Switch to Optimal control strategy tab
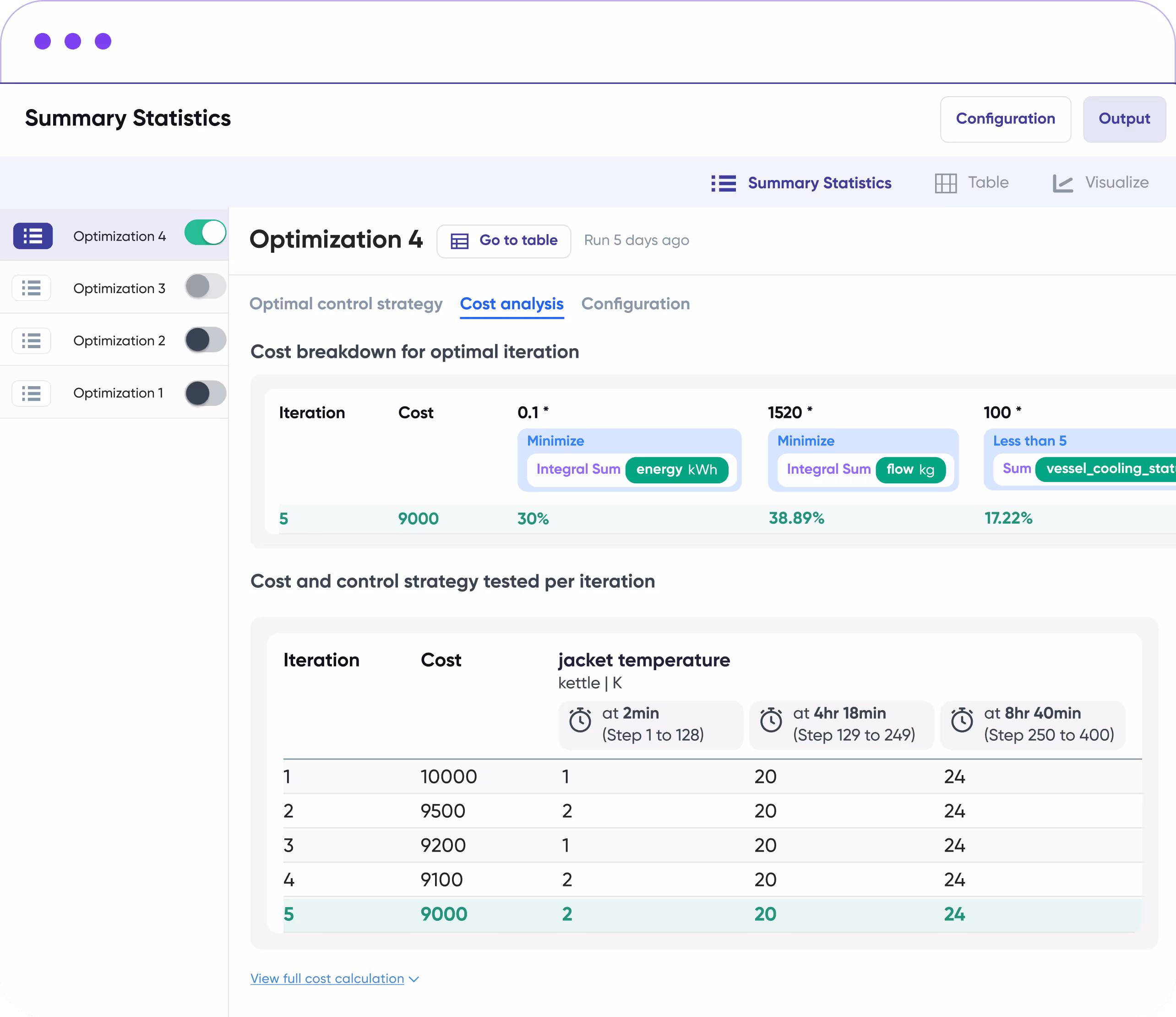The height and width of the screenshot is (1017, 1176). pos(346,304)
